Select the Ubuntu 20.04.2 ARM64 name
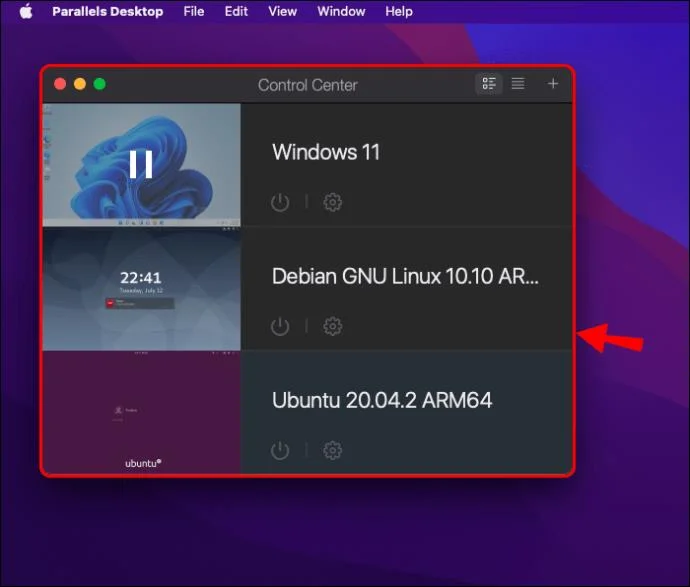Viewport: 690px width, 587px height. click(382, 400)
